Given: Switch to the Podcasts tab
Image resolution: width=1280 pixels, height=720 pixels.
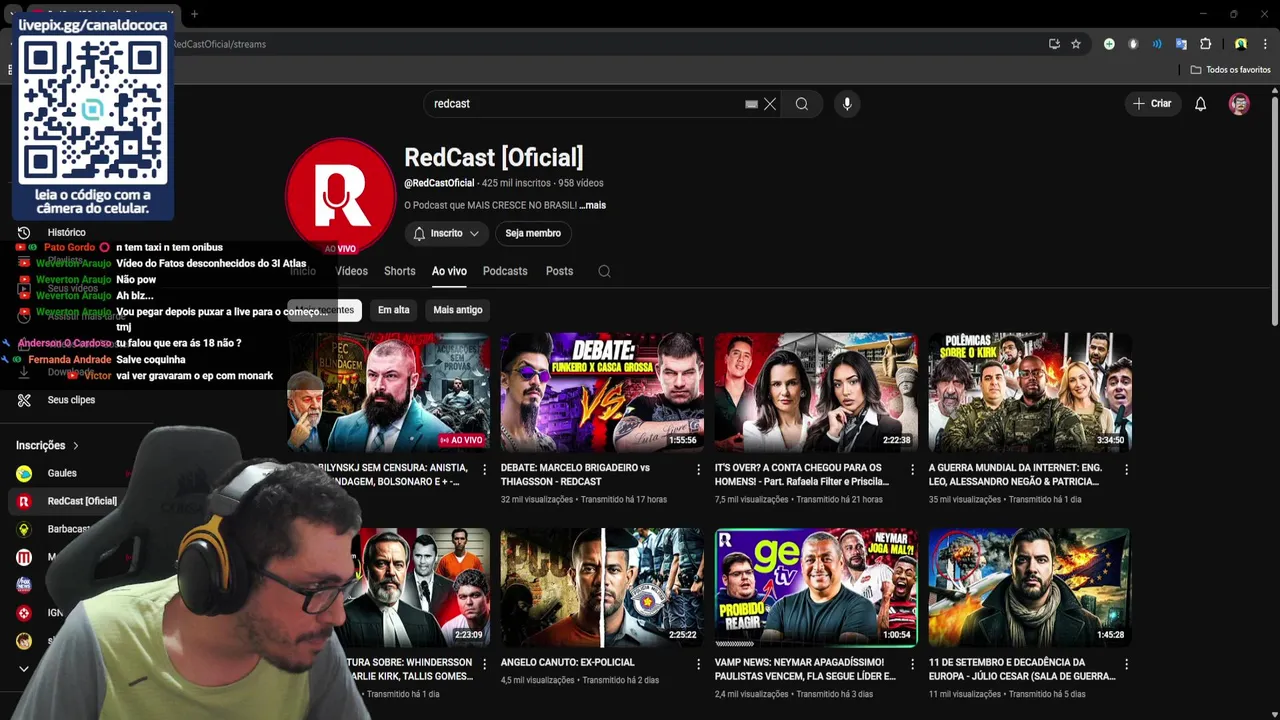Looking at the screenshot, I should point(505,271).
